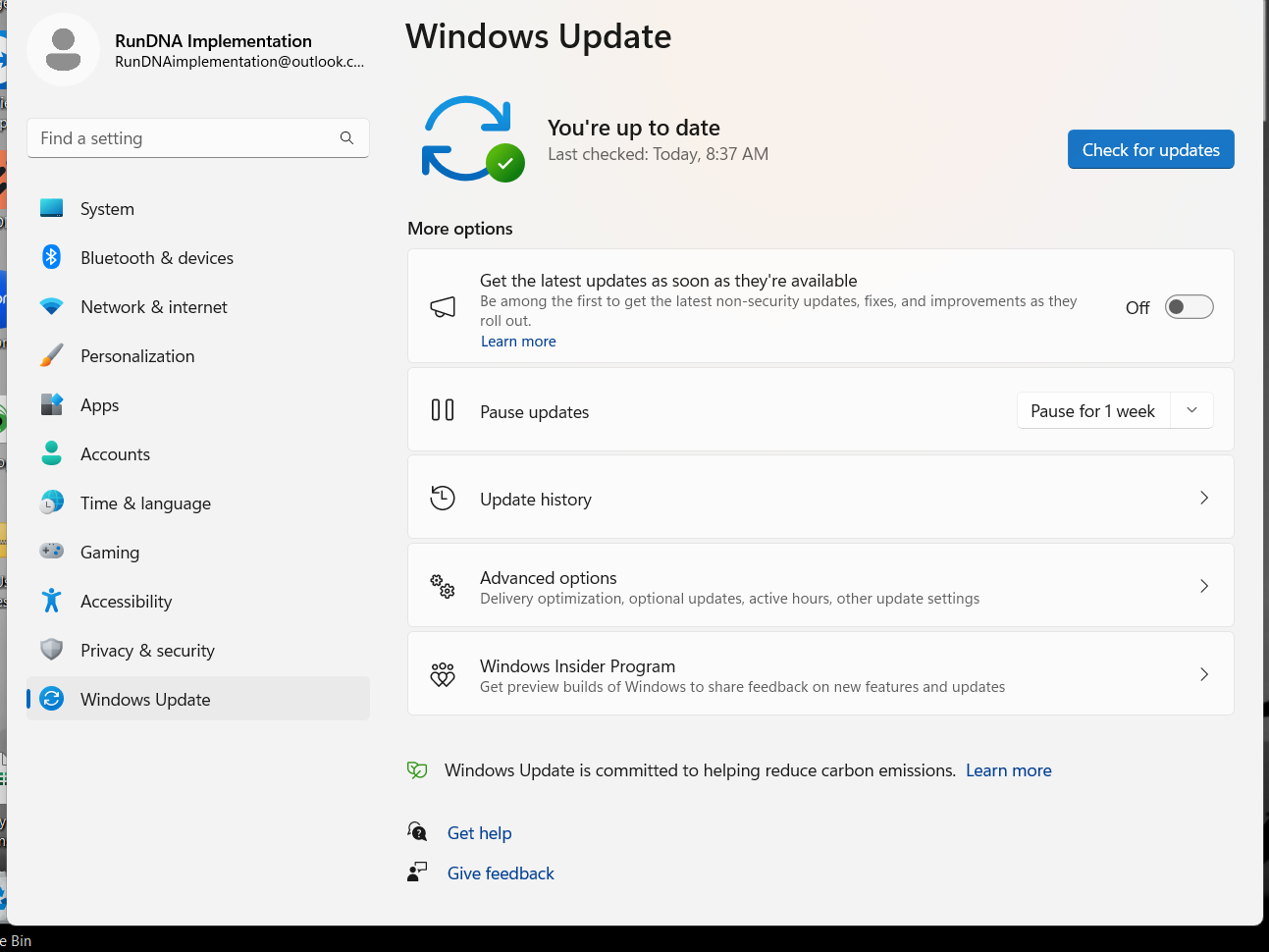The image size is (1269, 952).
Task: Click the Accessibility figure icon
Action: pyautogui.click(x=52, y=601)
